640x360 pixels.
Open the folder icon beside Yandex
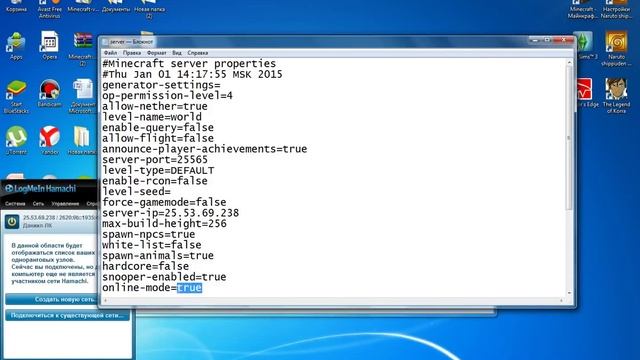(x=83, y=140)
